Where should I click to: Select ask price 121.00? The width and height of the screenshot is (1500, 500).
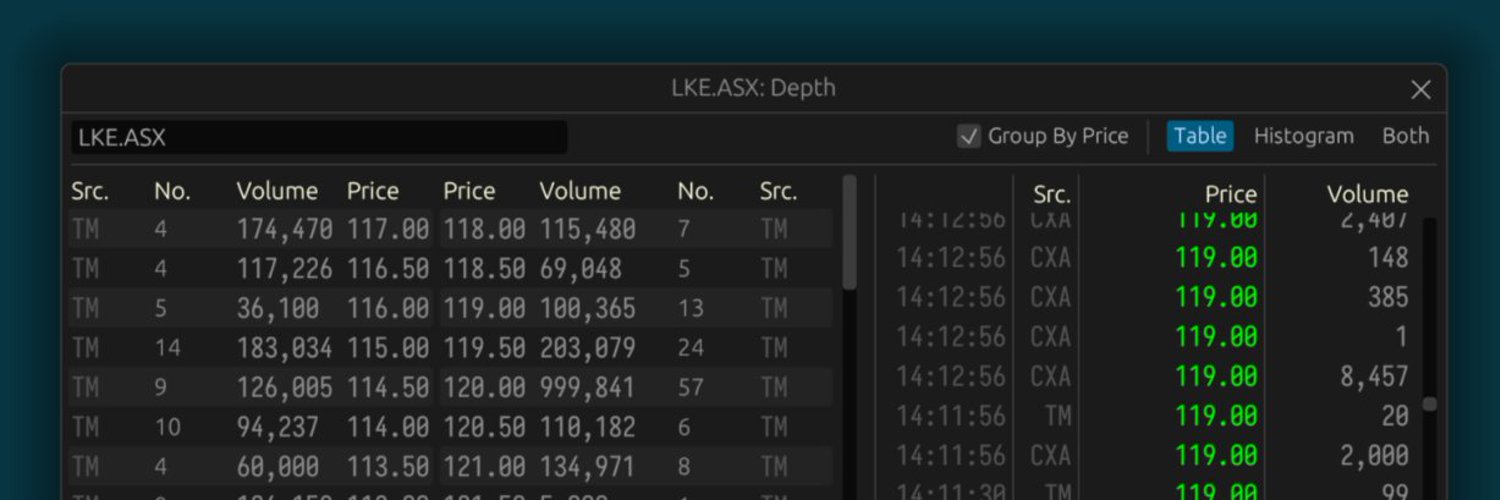pyautogui.click(x=484, y=466)
